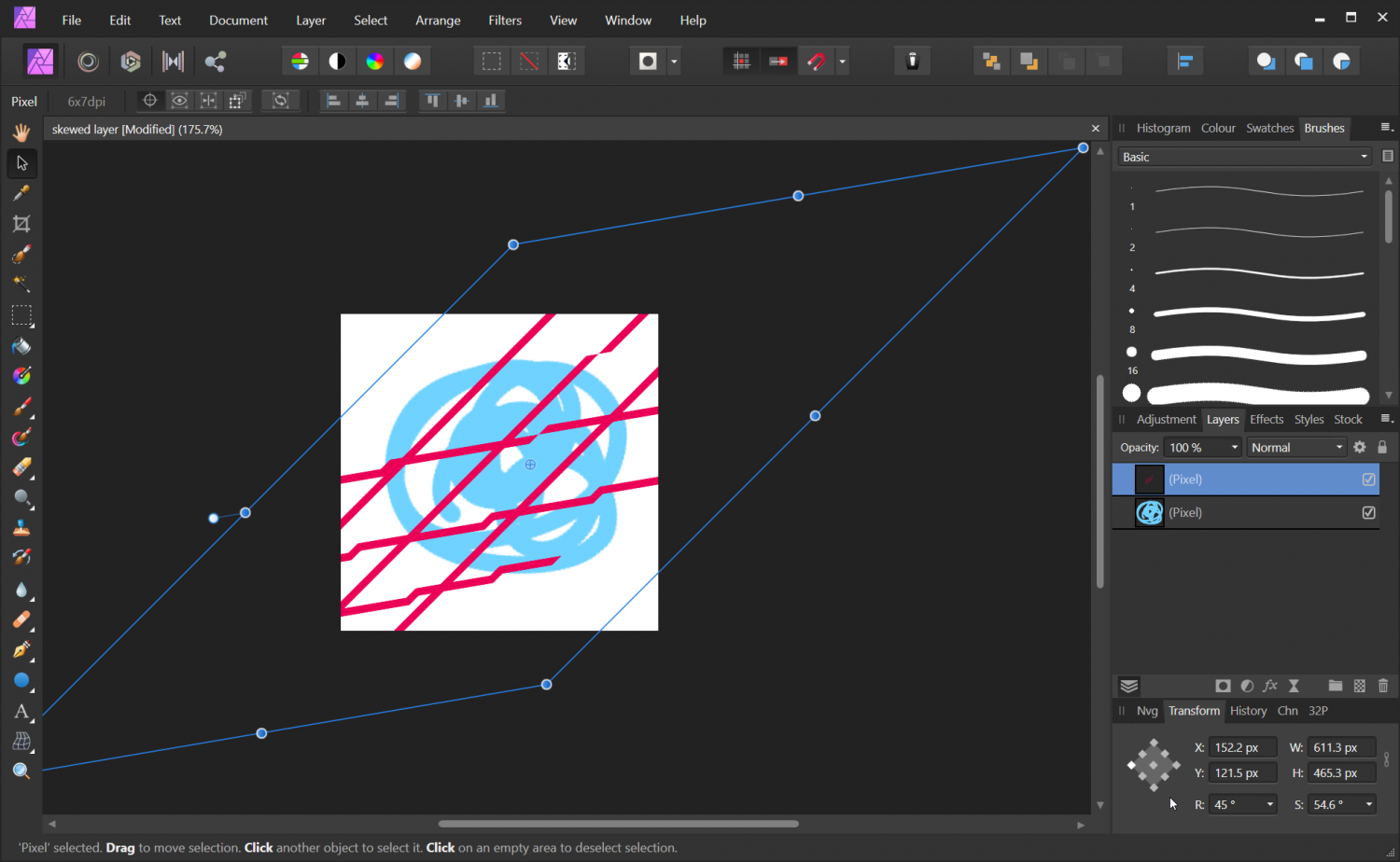Select the Colour Picker tool
Screen dimensions: 1400x862
[x=21, y=193]
